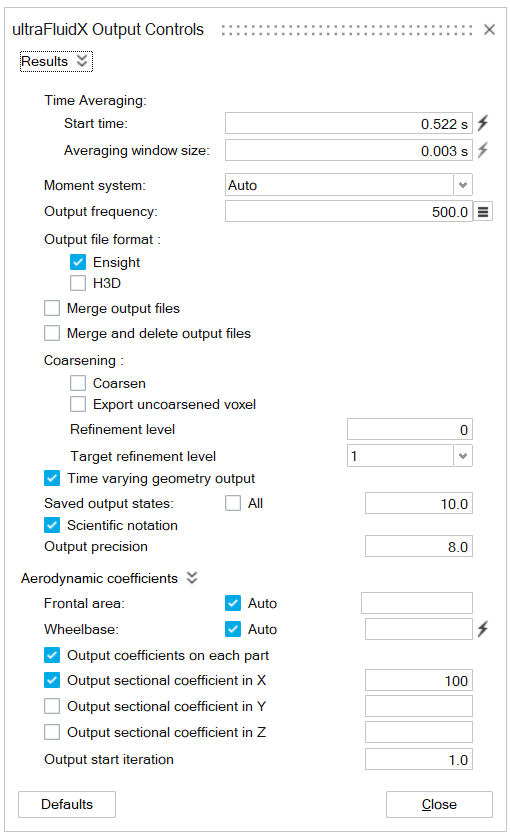510x837 pixels.
Task: Grab the dotted panel drag handle
Action: 347,30
